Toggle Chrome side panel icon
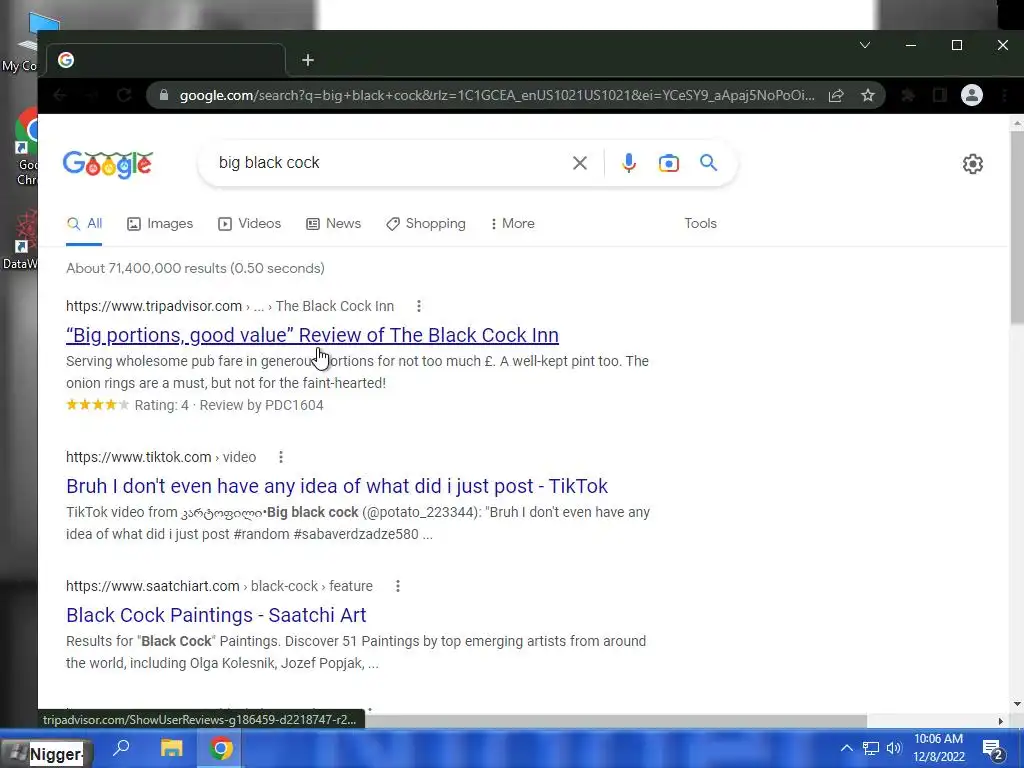1024x768 pixels. click(x=940, y=95)
